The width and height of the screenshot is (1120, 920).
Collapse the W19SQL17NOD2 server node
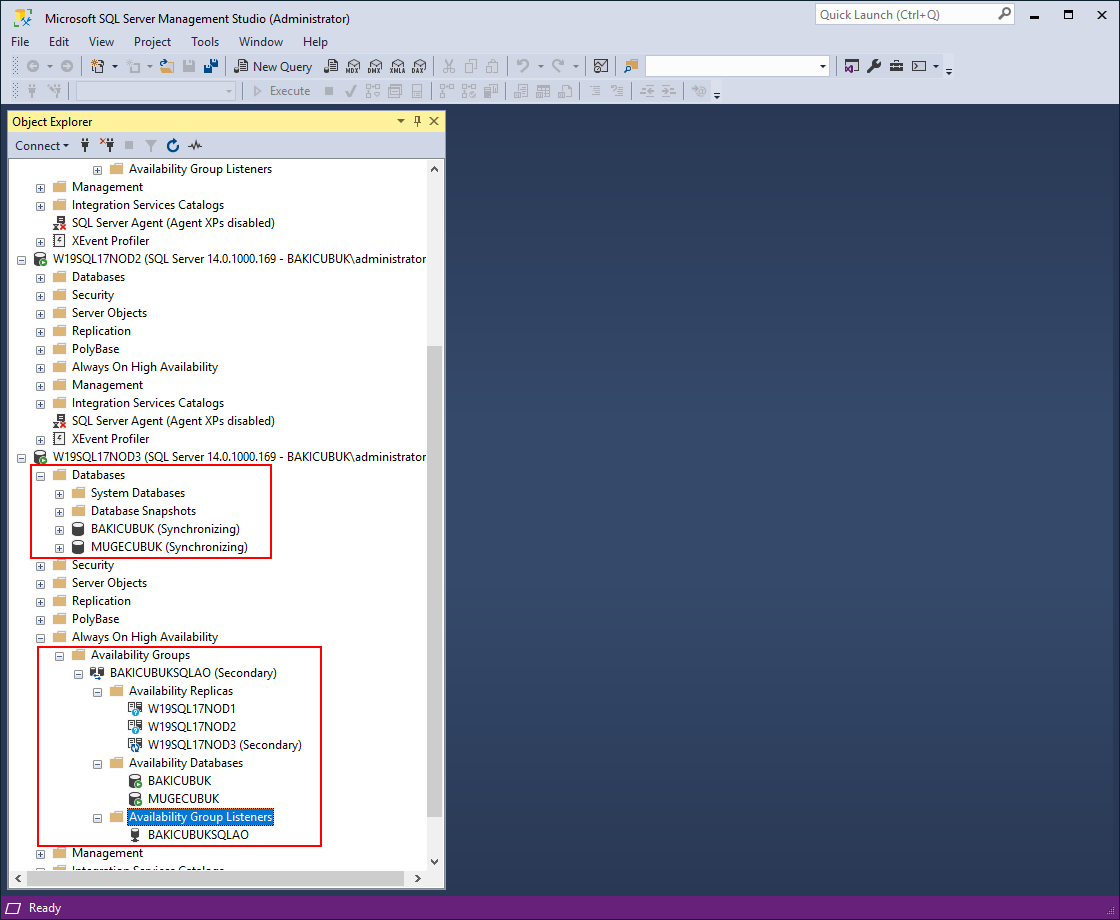21,260
